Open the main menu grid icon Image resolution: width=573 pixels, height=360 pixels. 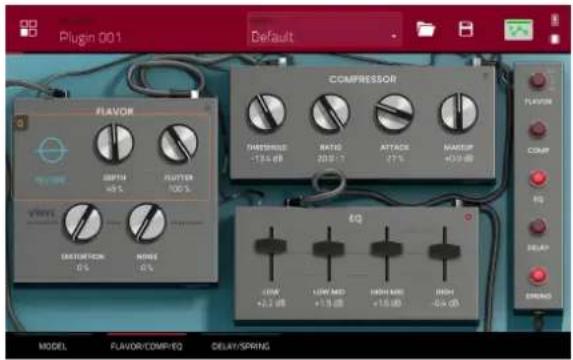tap(29, 29)
